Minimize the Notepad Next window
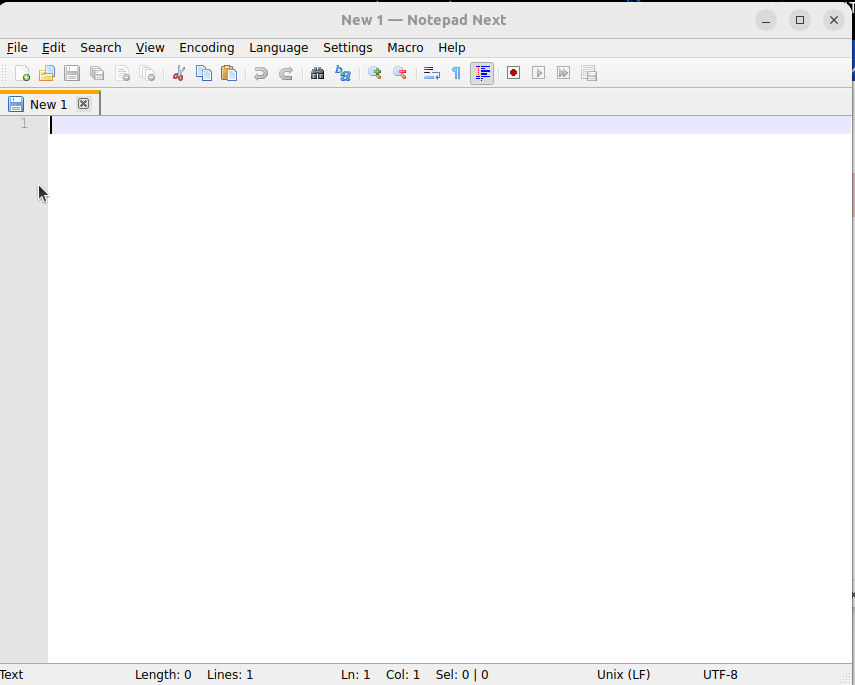This screenshot has width=855, height=685. coord(766,20)
